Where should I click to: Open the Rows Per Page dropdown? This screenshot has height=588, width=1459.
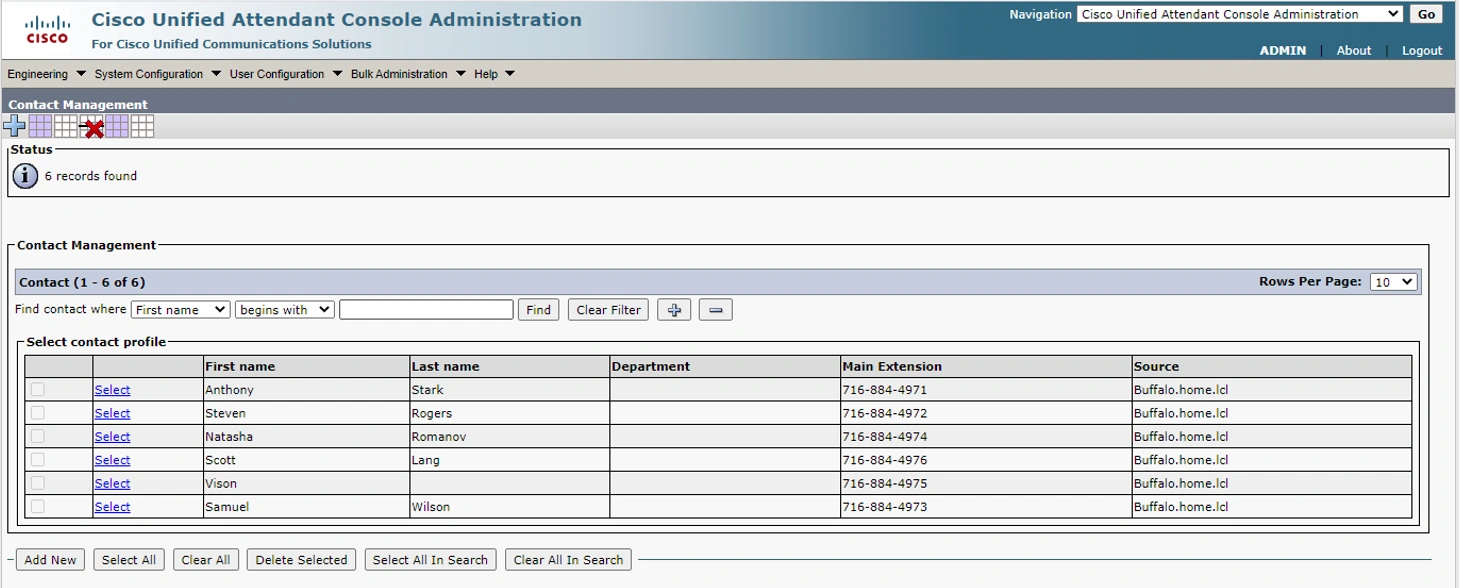(1394, 282)
